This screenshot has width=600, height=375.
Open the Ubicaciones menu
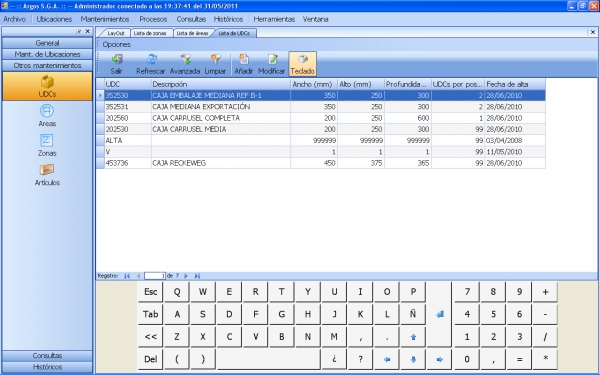point(54,19)
